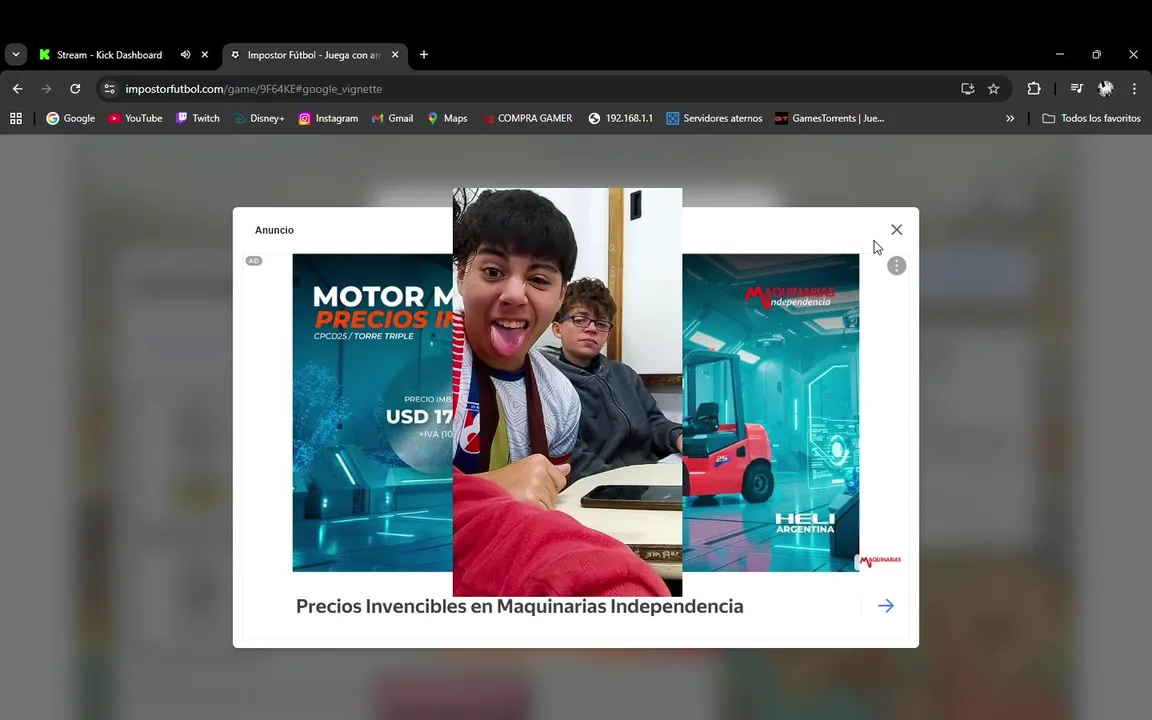1152x720 pixels.
Task: Go back to the previous page
Action: (18, 89)
